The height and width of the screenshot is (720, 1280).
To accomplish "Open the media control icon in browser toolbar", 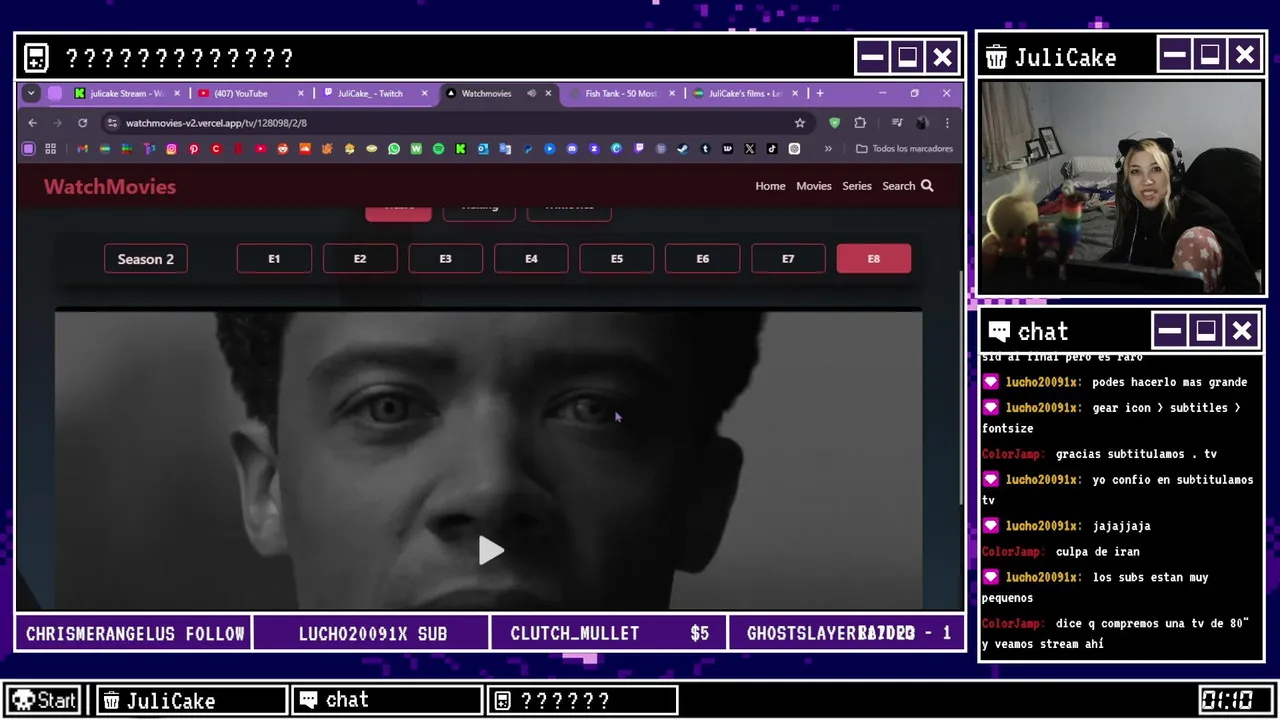I will [897, 123].
